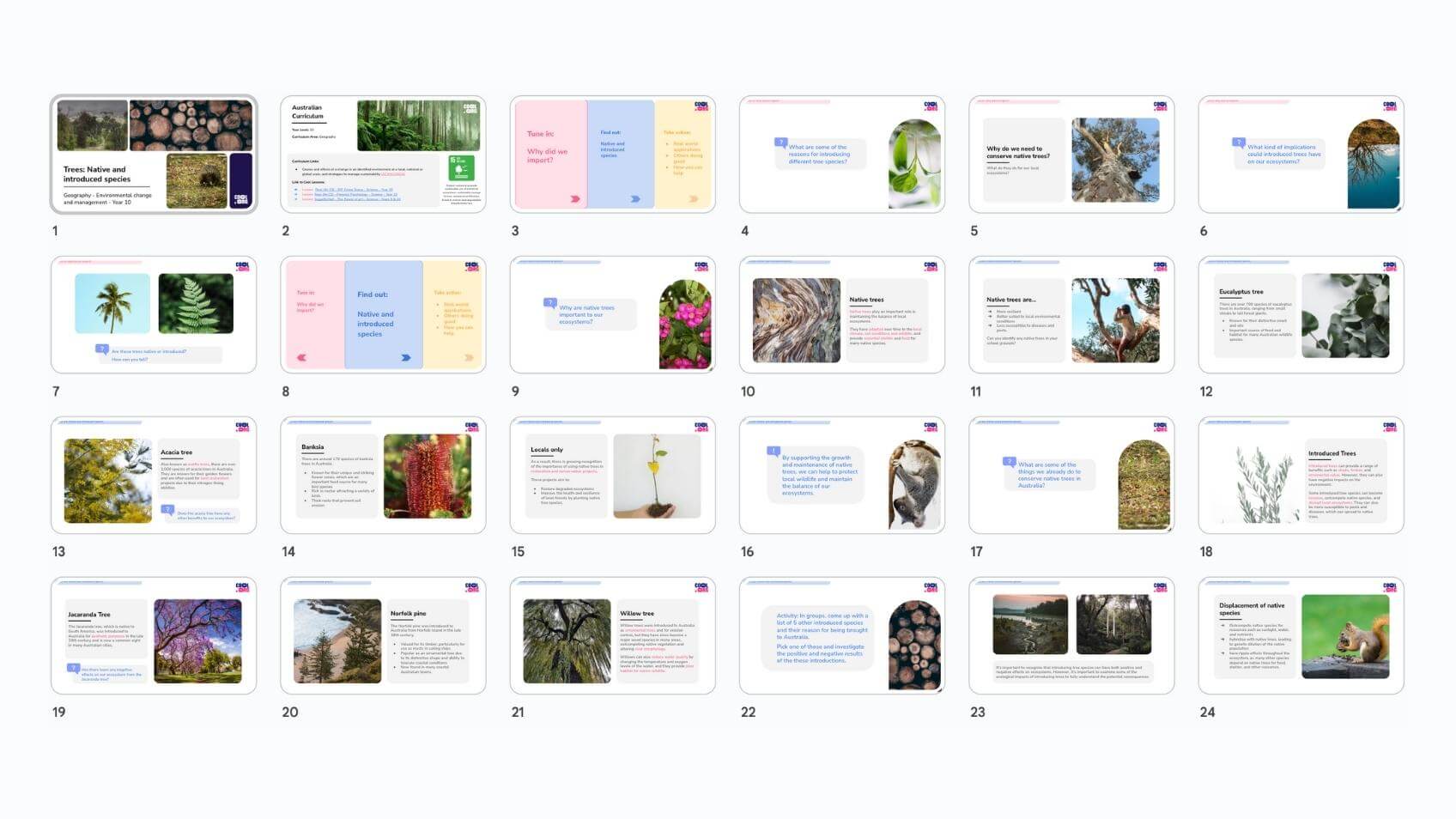Viewport: 1456px width, 819px height.
Task: Click the blue forward arrow on slide 8
Action: click(406, 358)
